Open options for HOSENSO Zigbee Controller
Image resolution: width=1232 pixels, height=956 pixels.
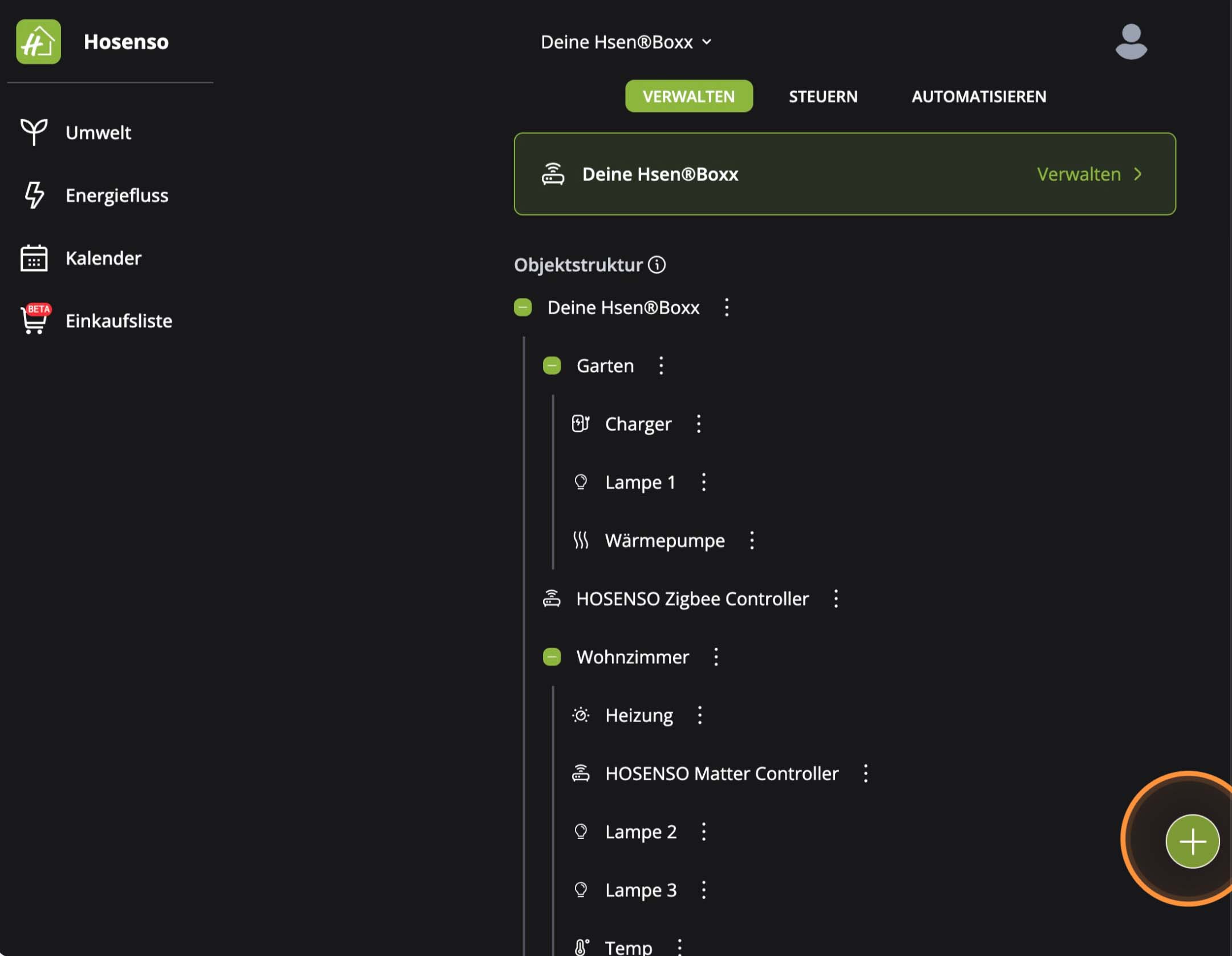point(835,598)
